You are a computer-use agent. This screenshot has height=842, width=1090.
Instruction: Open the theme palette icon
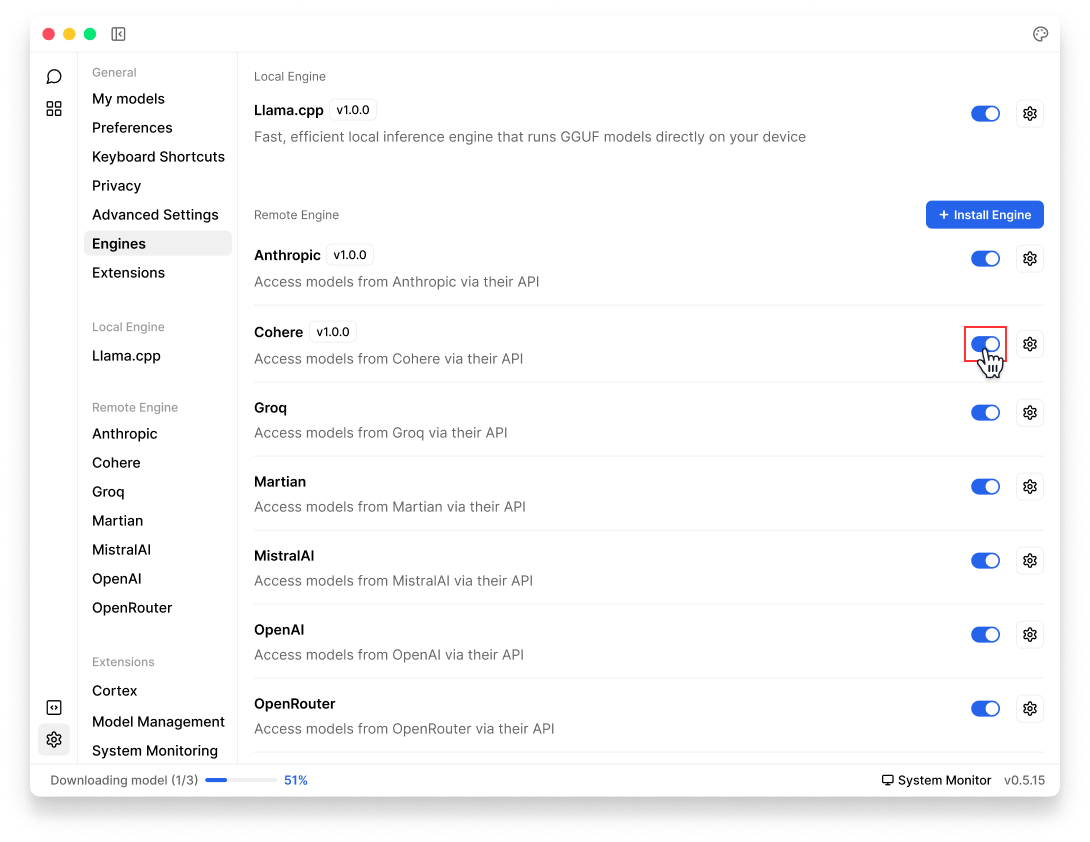1040,34
